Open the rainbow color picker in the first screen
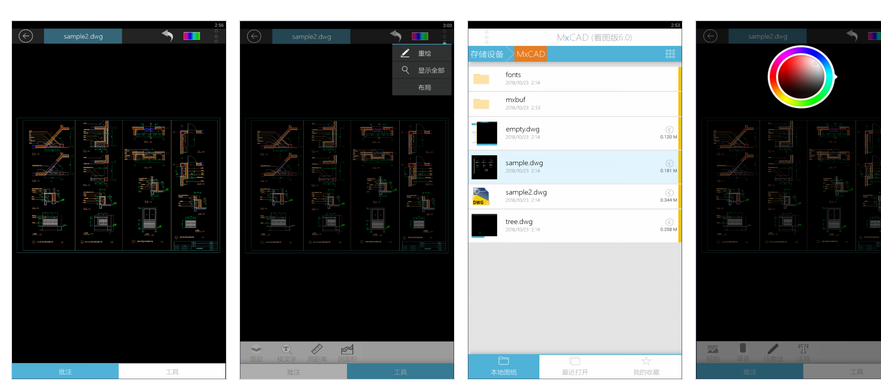Image resolution: width=891 pixels, height=382 pixels. 191,36
